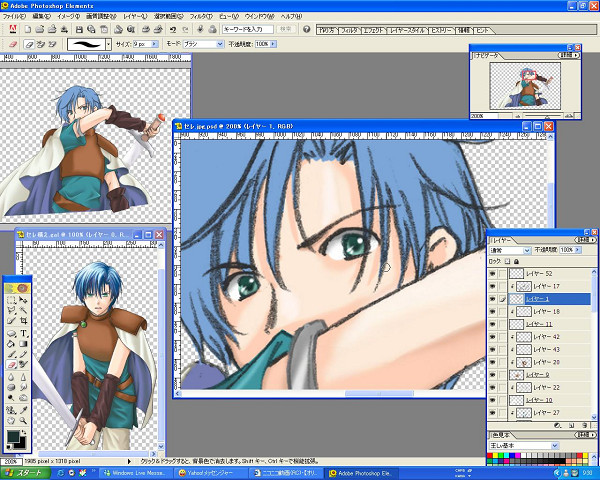Select the Blur (droplet) tool
The height and width of the screenshot is (480, 600).
[x=11, y=377]
